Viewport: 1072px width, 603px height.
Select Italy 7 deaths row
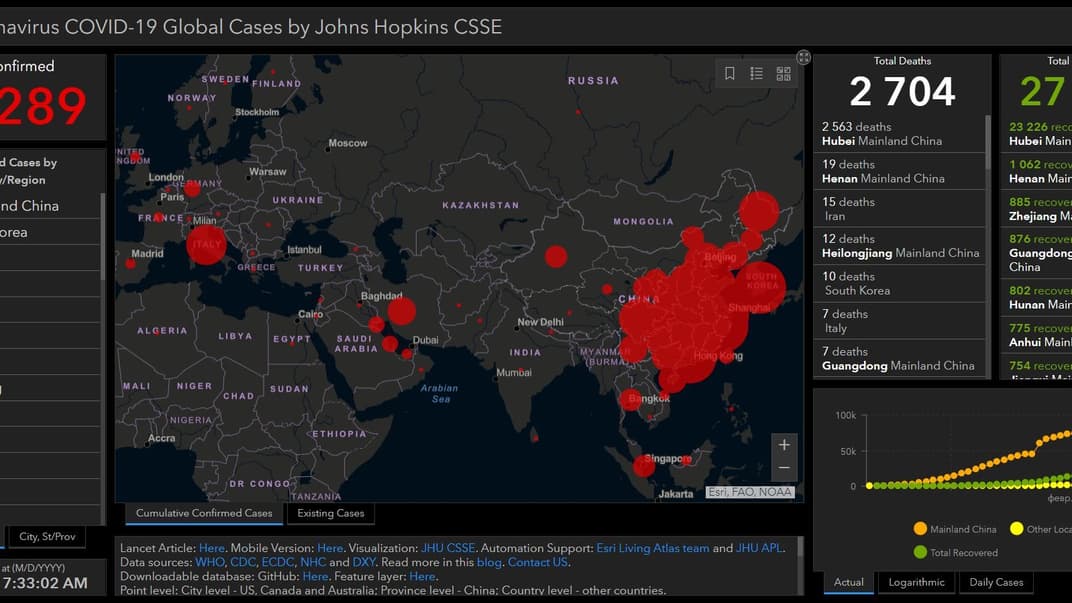[899, 321]
